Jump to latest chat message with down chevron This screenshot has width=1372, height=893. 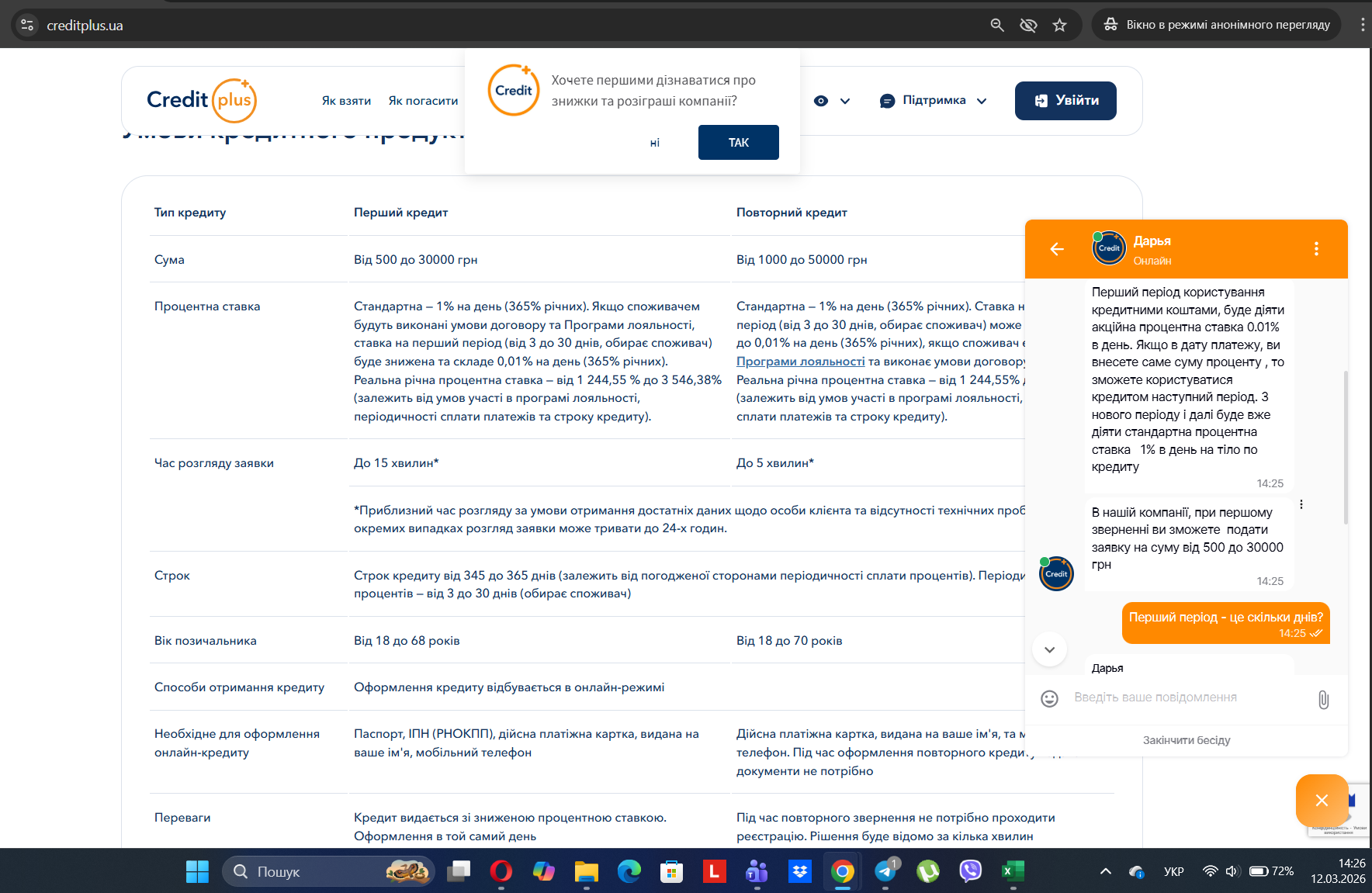coord(1049,649)
